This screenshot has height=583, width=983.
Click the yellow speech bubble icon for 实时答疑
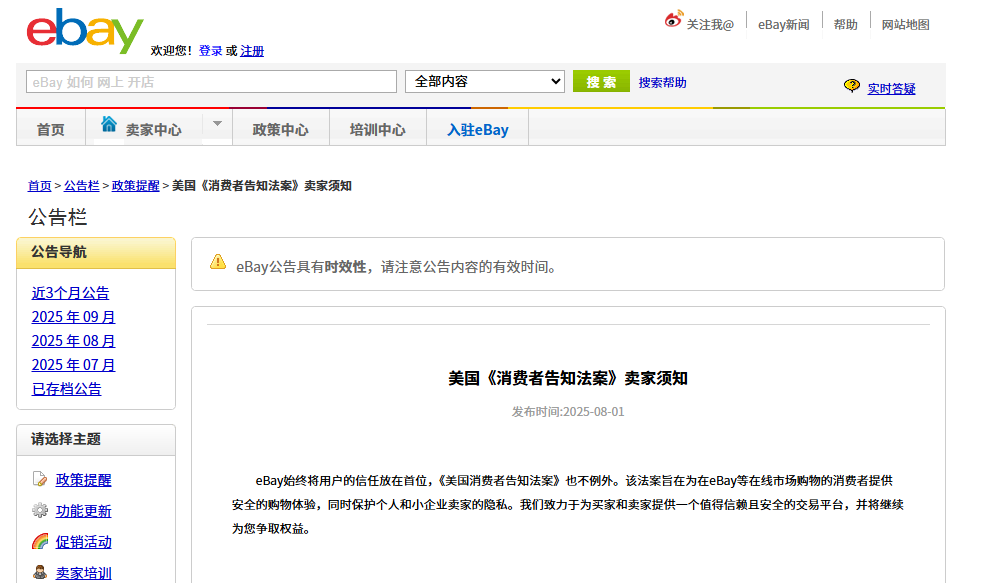point(851,86)
